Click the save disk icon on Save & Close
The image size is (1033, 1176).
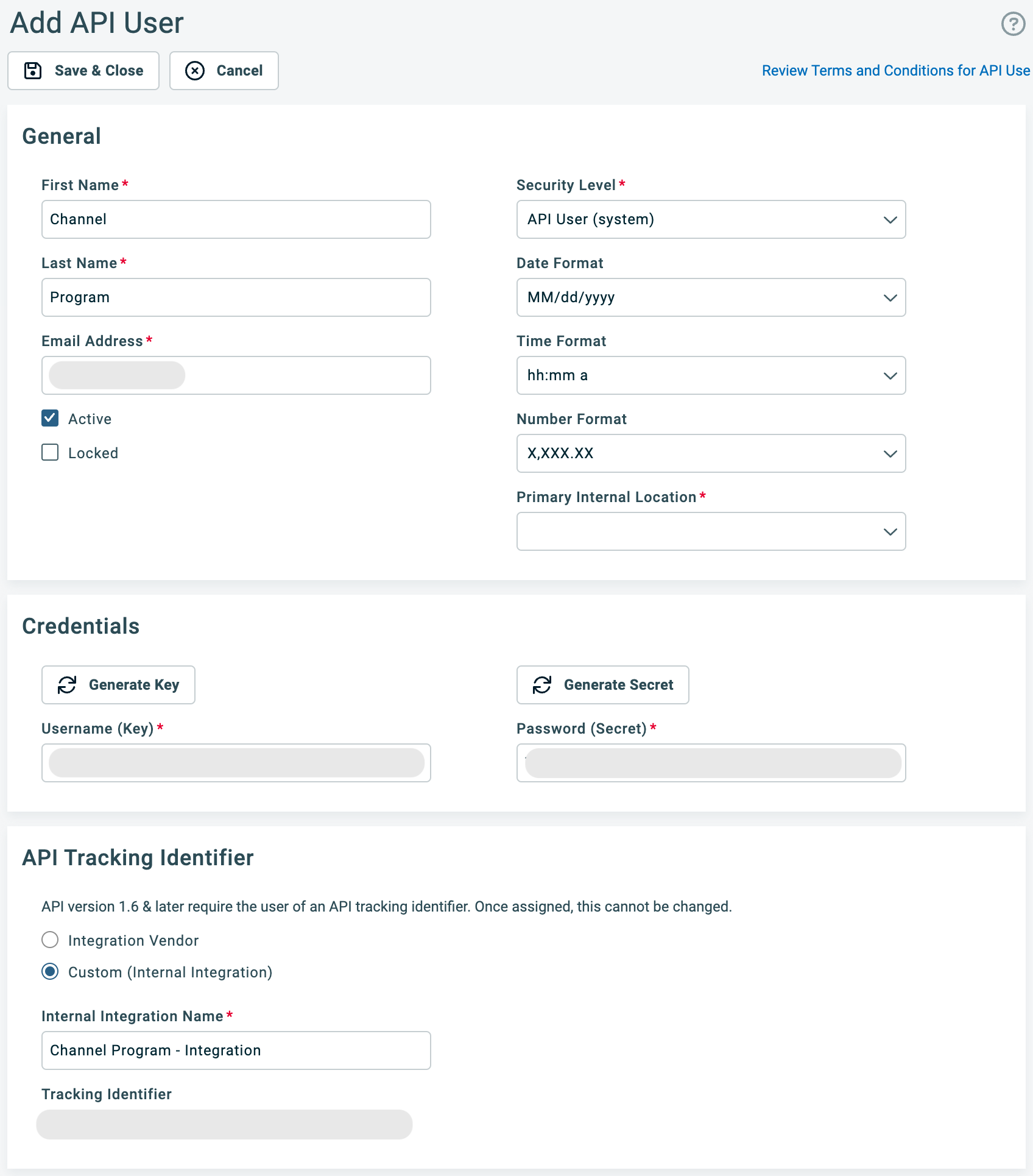(33, 70)
